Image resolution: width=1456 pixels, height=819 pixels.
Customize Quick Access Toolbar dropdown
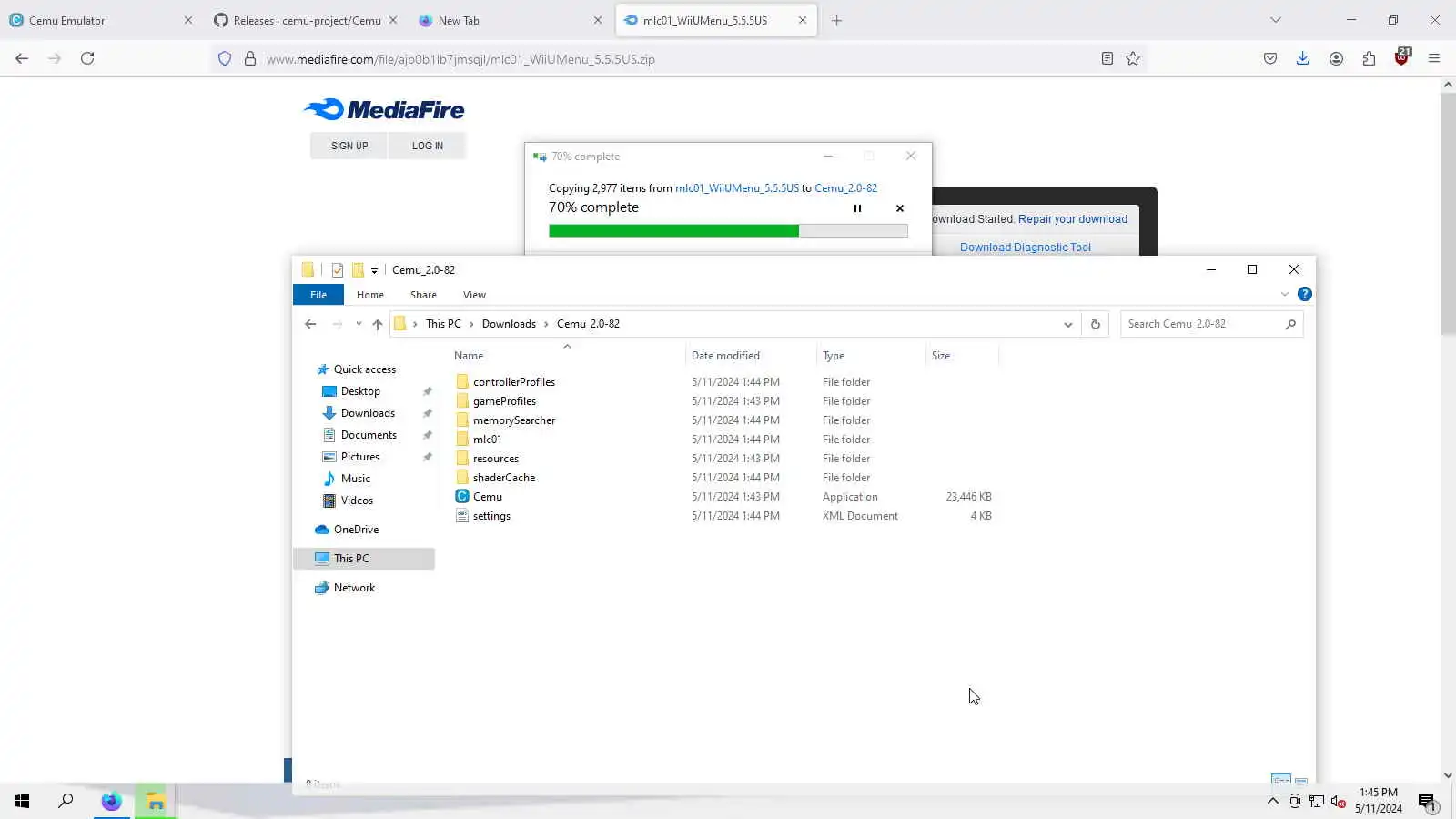pos(374,270)
